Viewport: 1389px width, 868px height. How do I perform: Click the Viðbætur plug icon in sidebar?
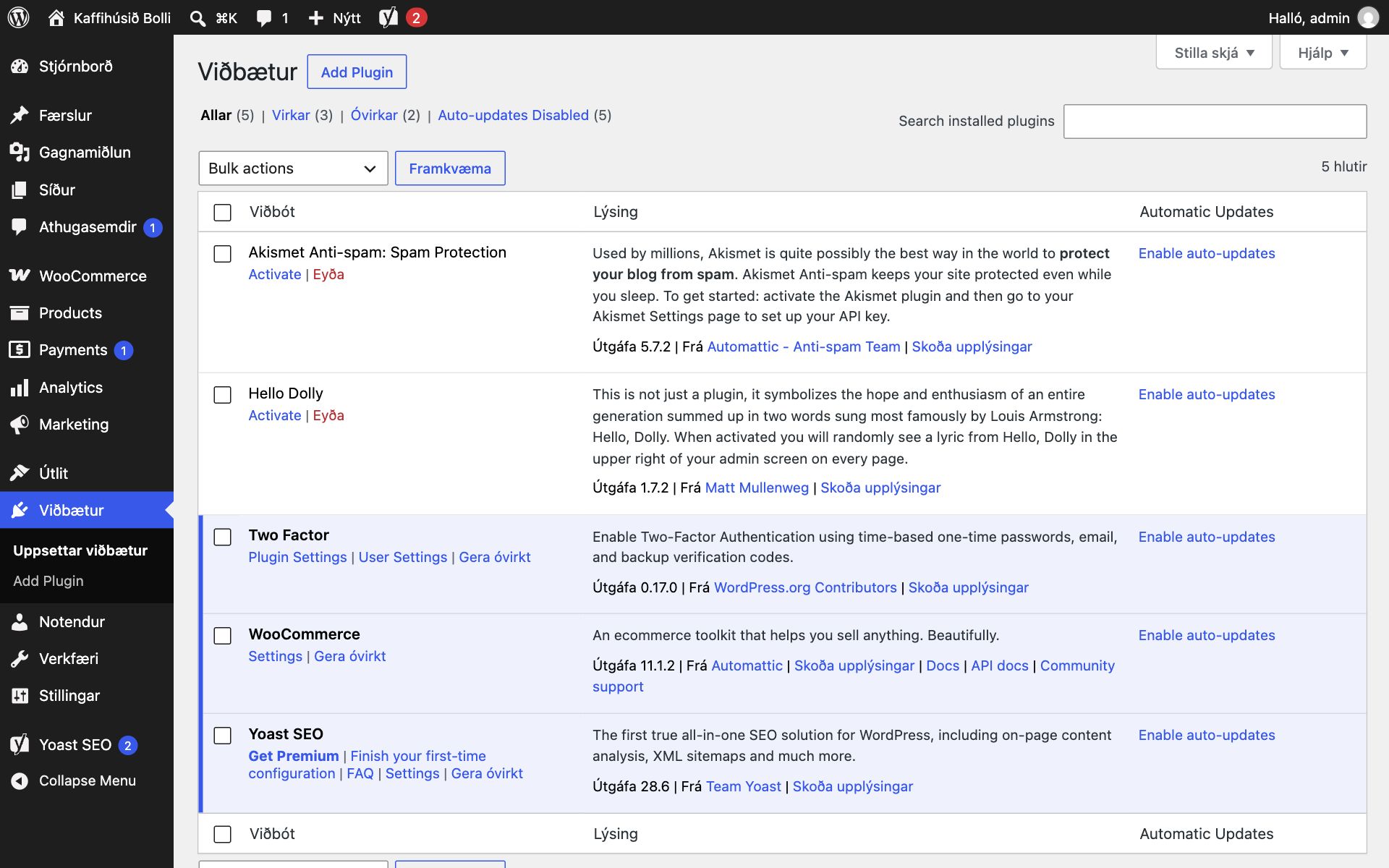[20, 510]
